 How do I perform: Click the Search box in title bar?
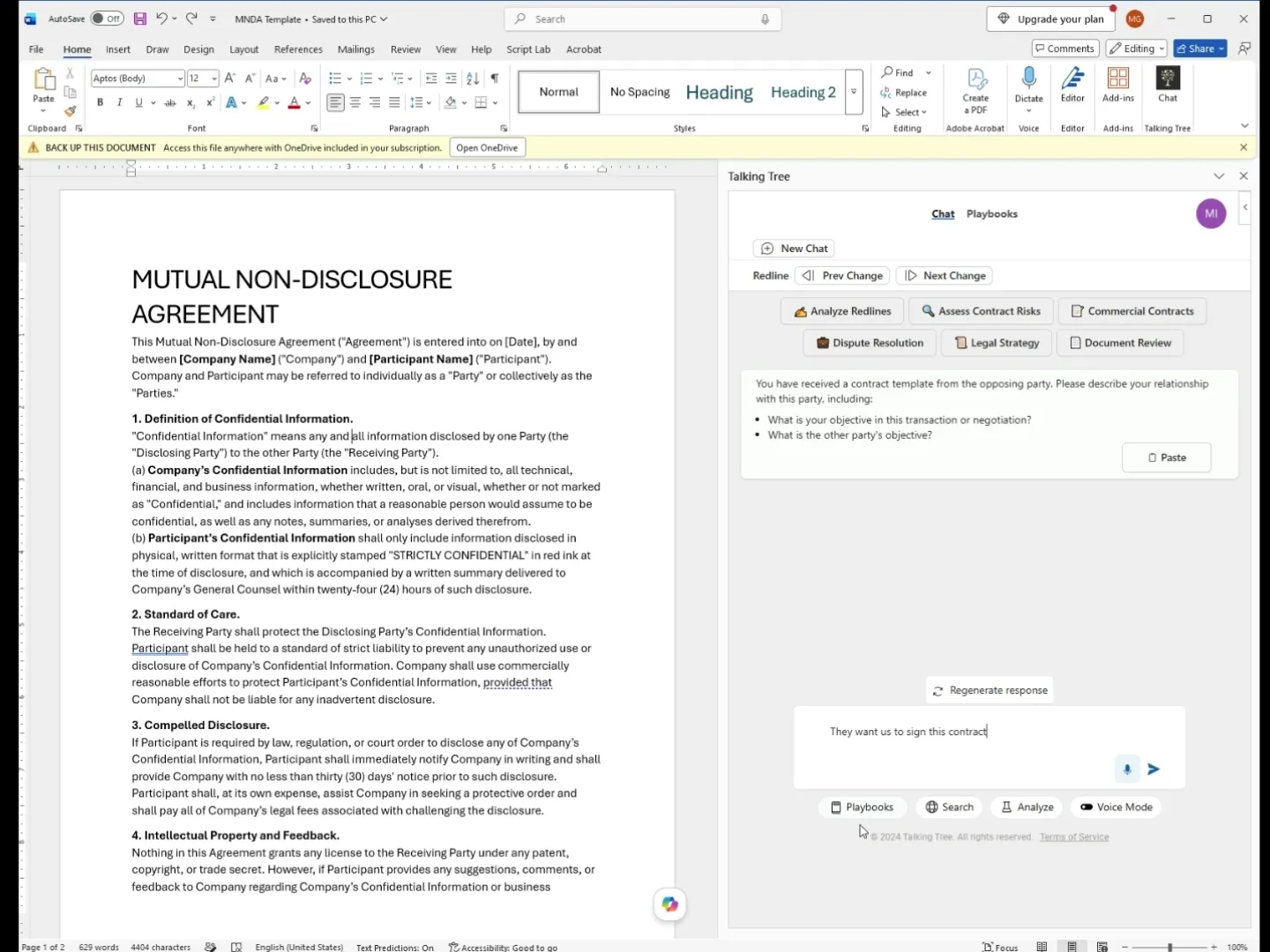(x=643, y=19)
